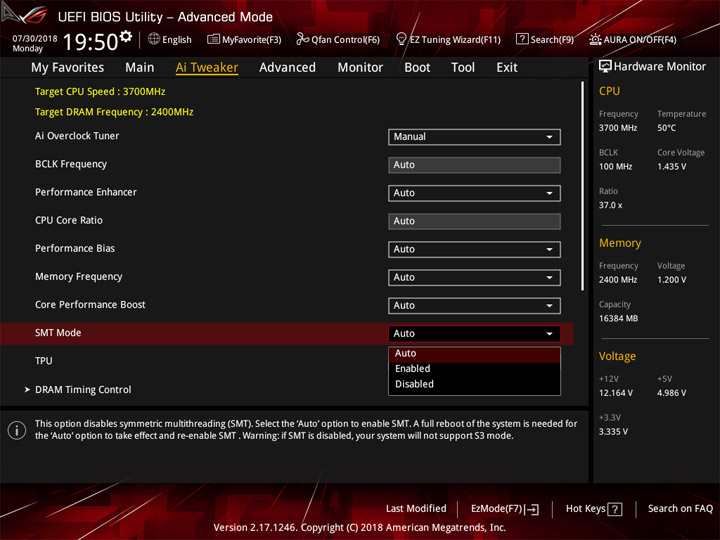720x540 pixels.
Task: Open Hot Keys question mark icon
Action: tap(615, 509)
